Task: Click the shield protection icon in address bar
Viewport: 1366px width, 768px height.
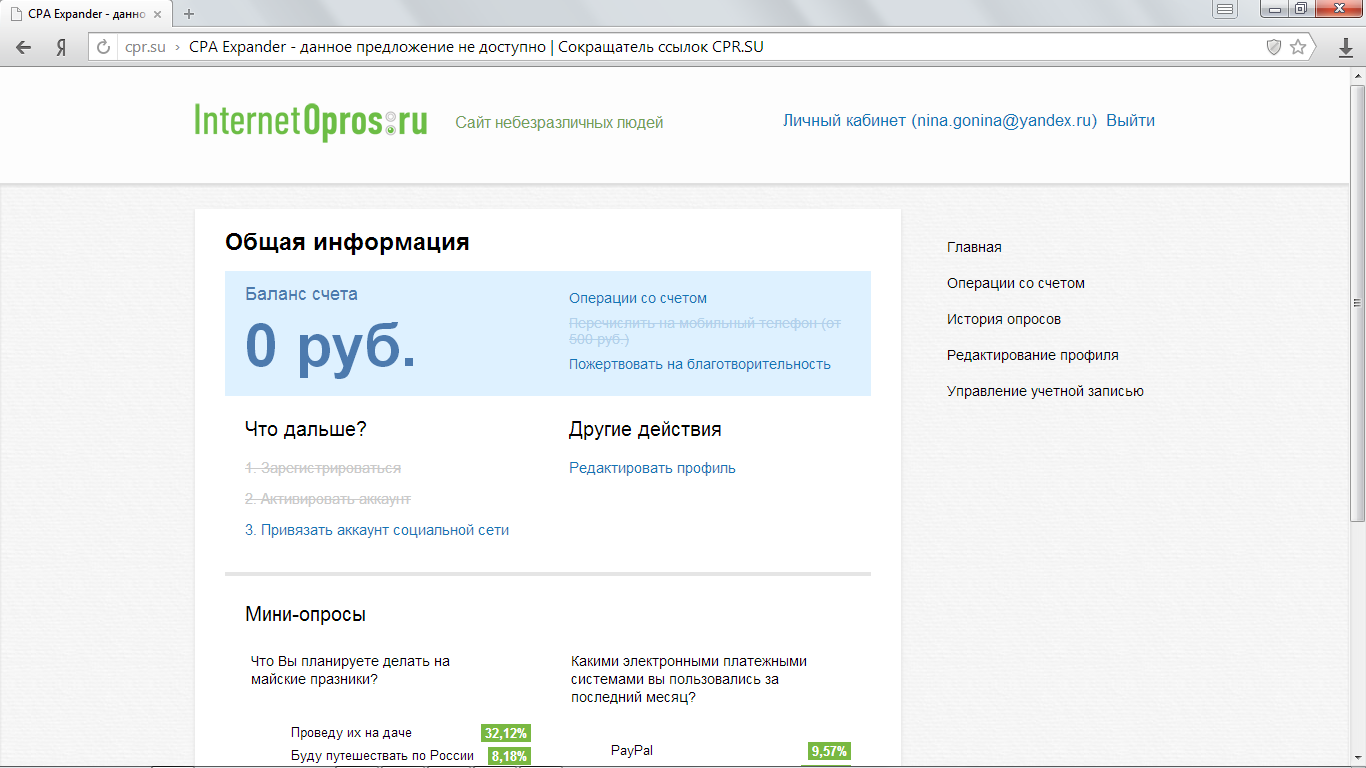Action: [x=1274, y=47]
